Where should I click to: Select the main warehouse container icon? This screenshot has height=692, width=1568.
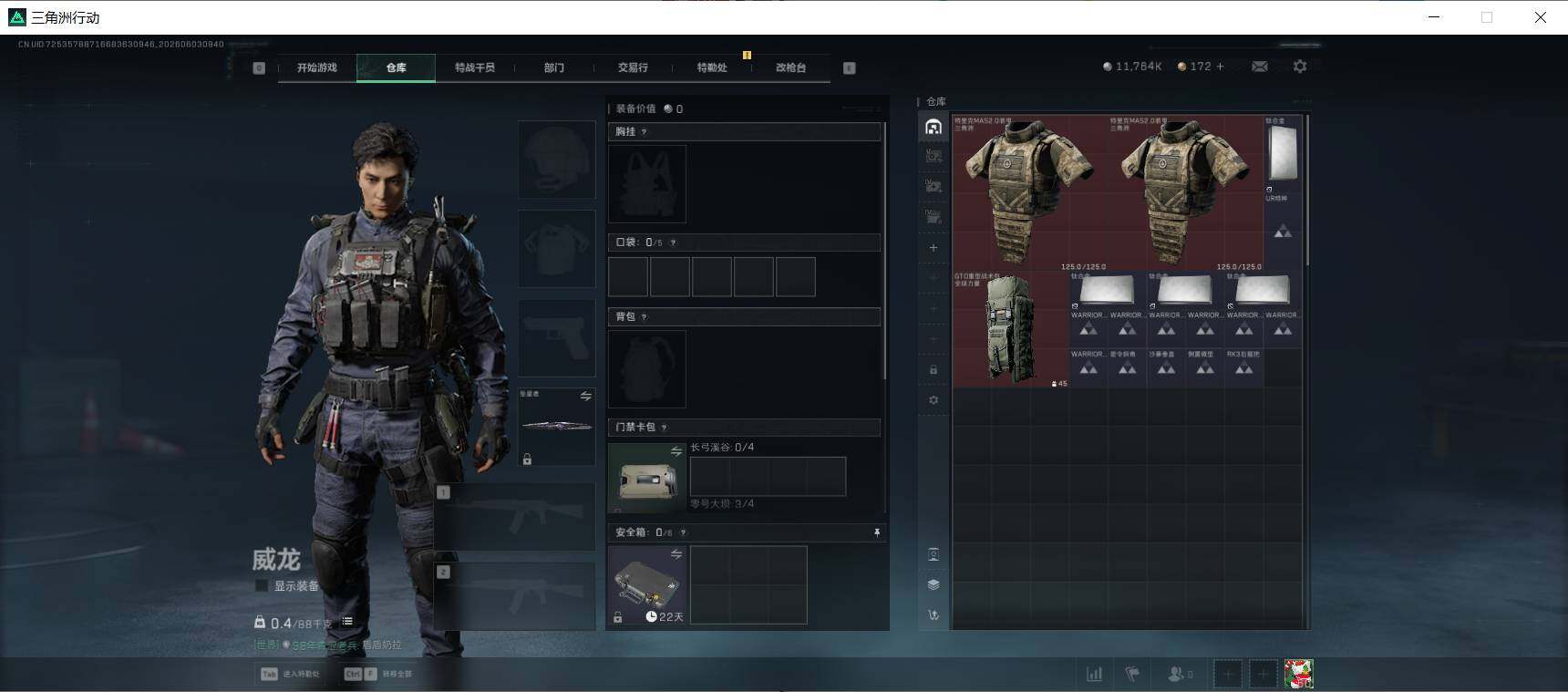934,127
